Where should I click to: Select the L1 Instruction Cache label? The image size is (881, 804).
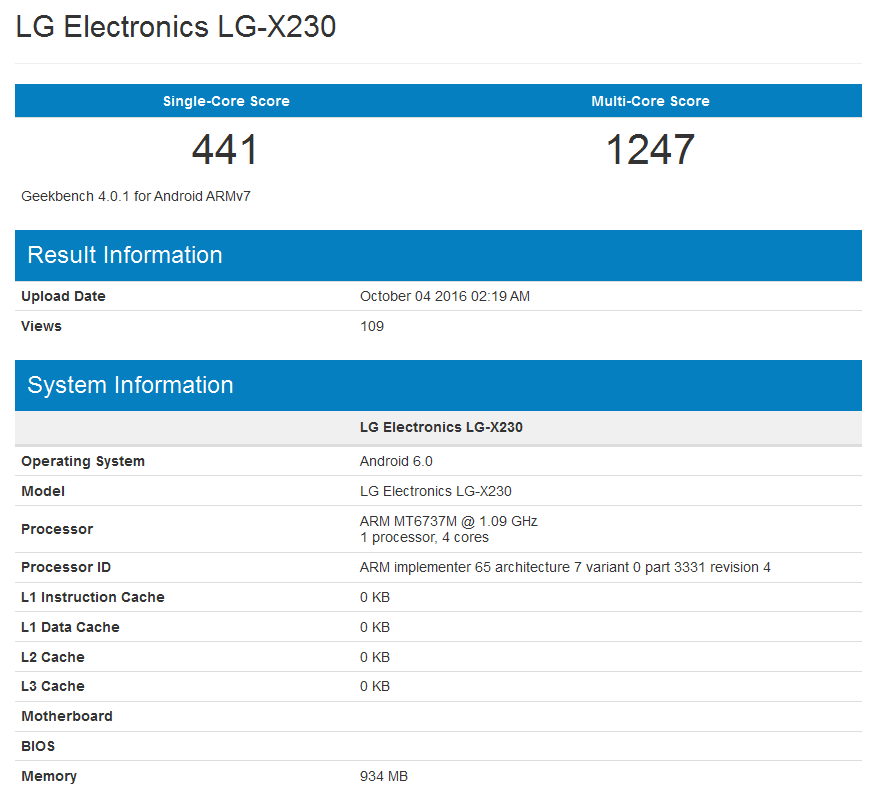93,597
